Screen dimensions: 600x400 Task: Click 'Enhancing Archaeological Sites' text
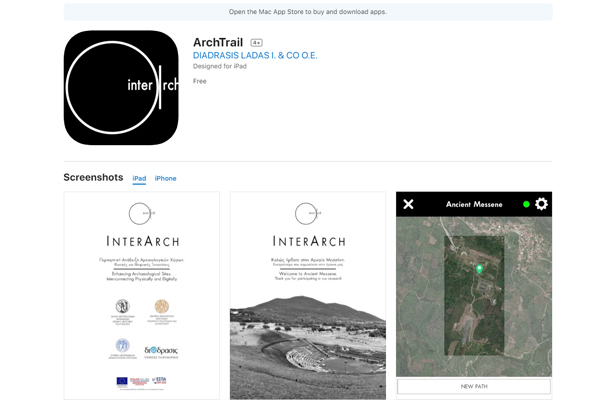142,274
